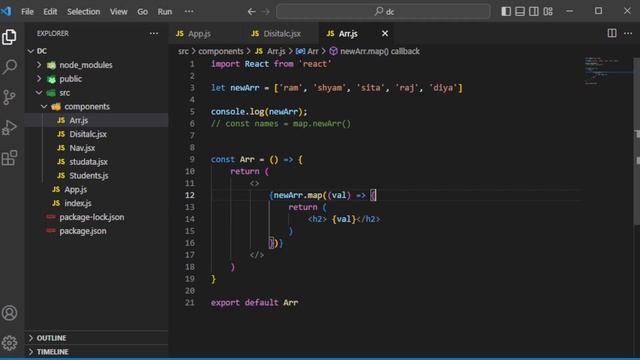This screenshot has height=360, width=640.
Task: Close the Arr.js editor tab
Action: tap(384, 33)
